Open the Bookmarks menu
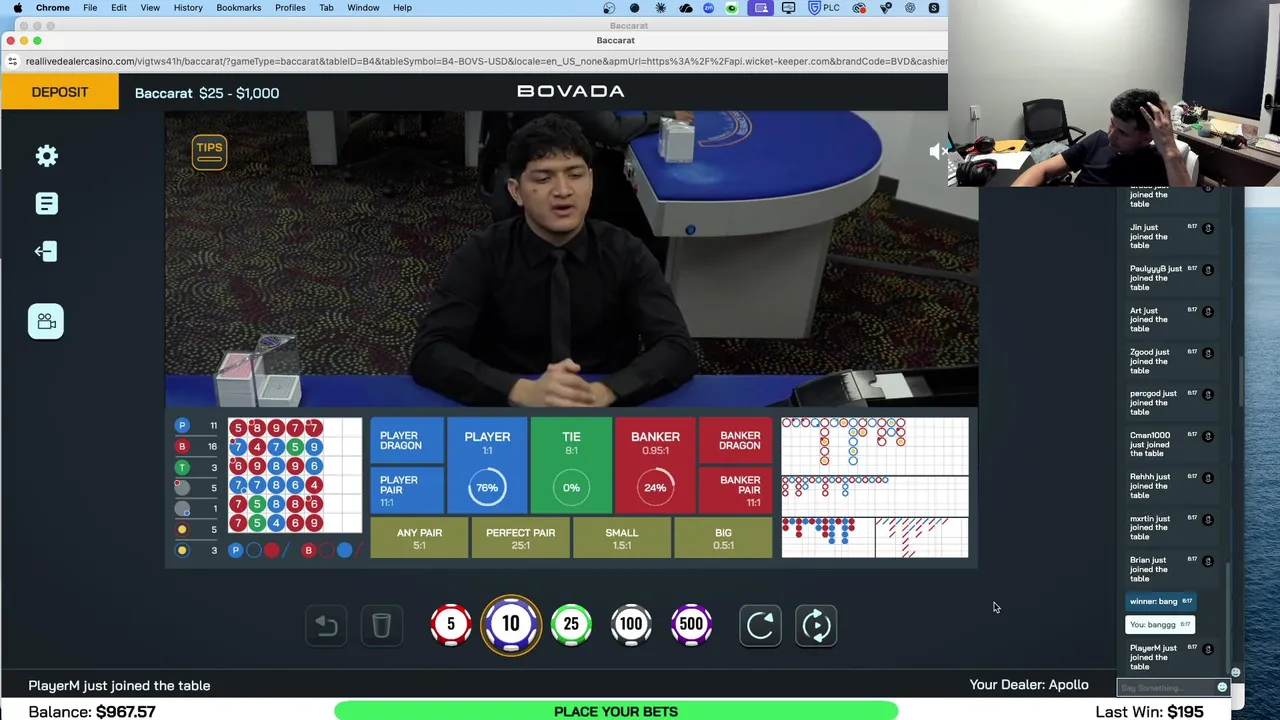 tap(239, 8)
